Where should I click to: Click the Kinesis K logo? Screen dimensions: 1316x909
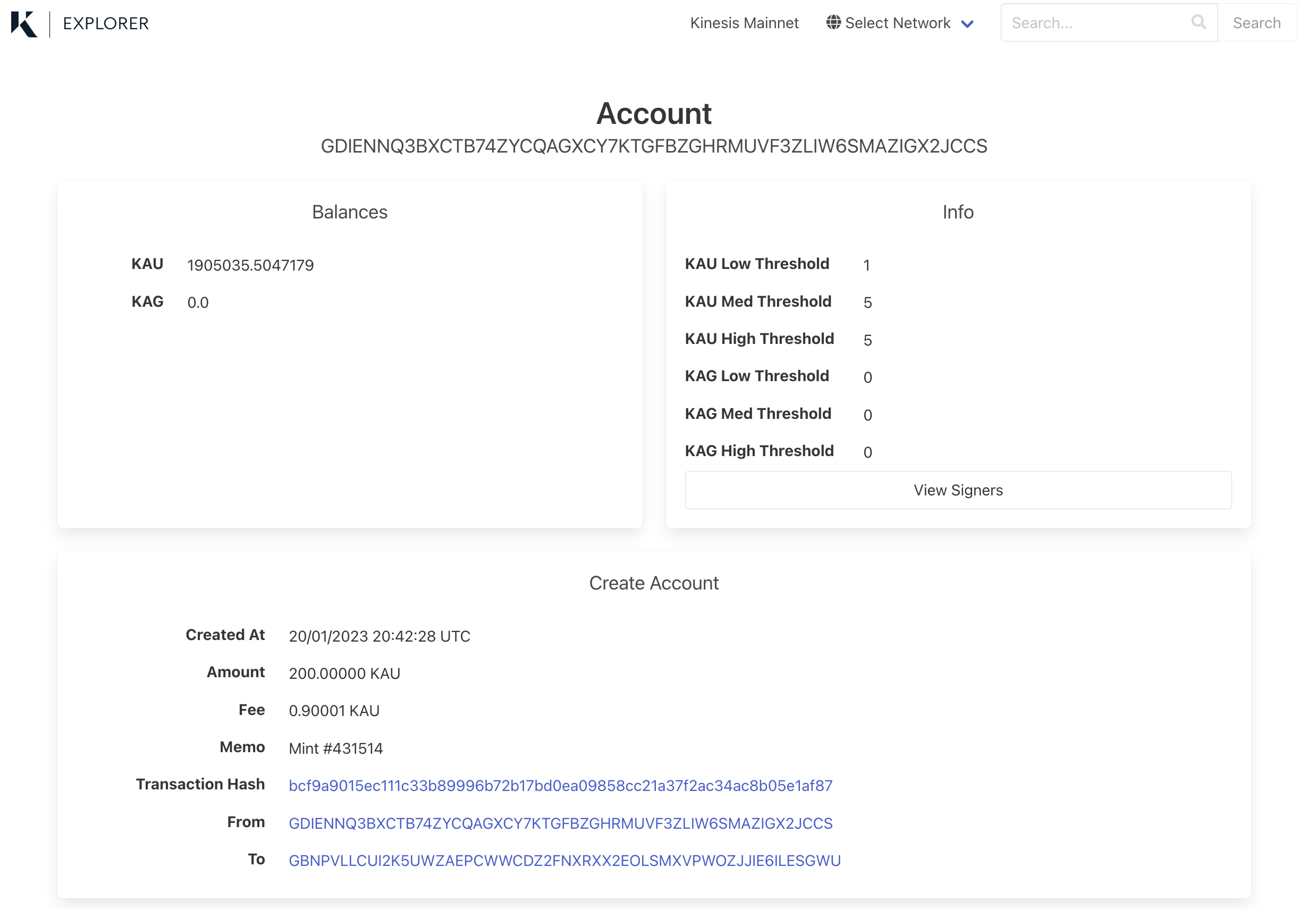[x=24, y=24]
